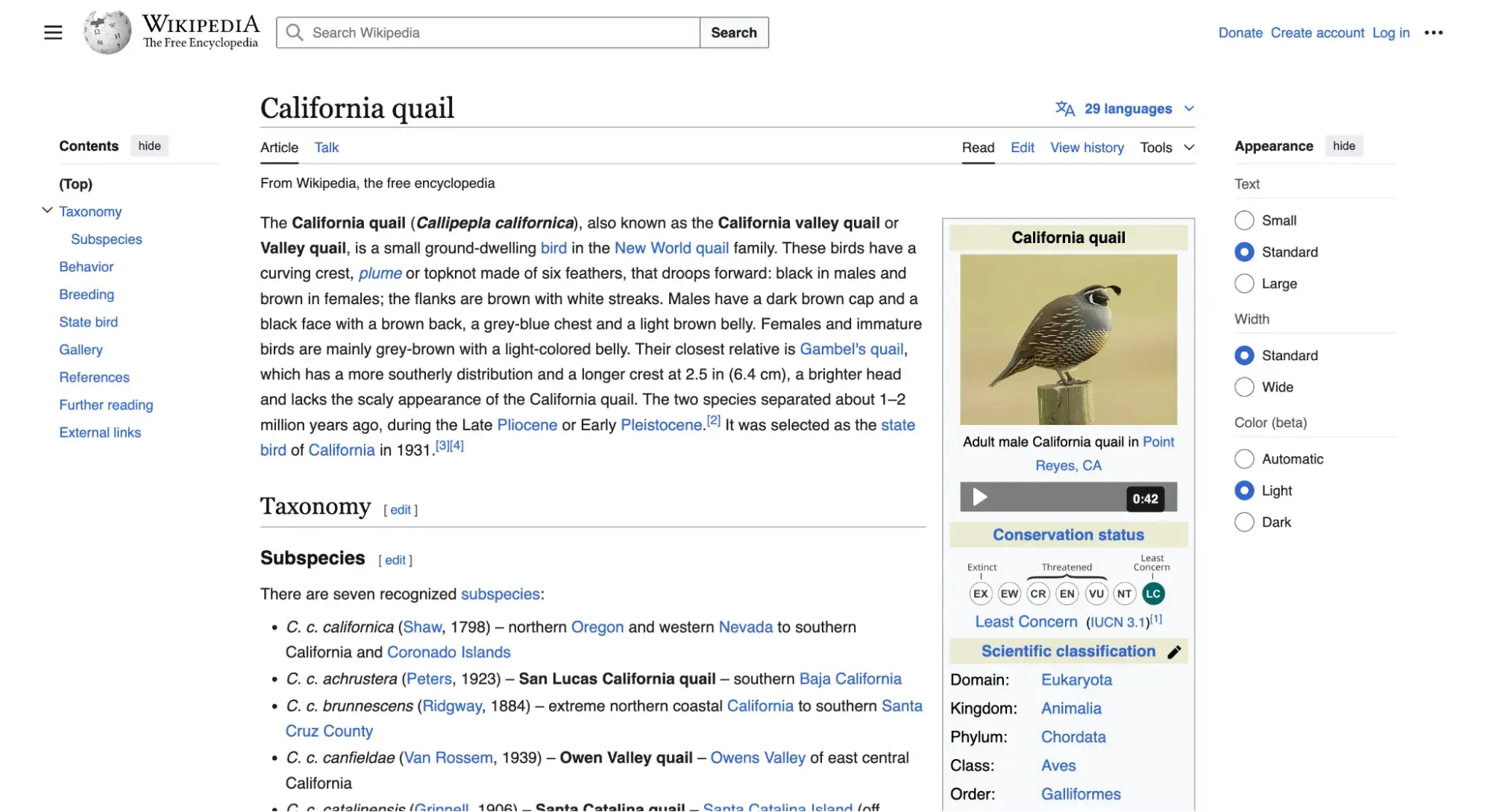This screenshot has width=1491, height=812.
Task: Click the search magnifier icon
Action: click(x=295, y=33)
